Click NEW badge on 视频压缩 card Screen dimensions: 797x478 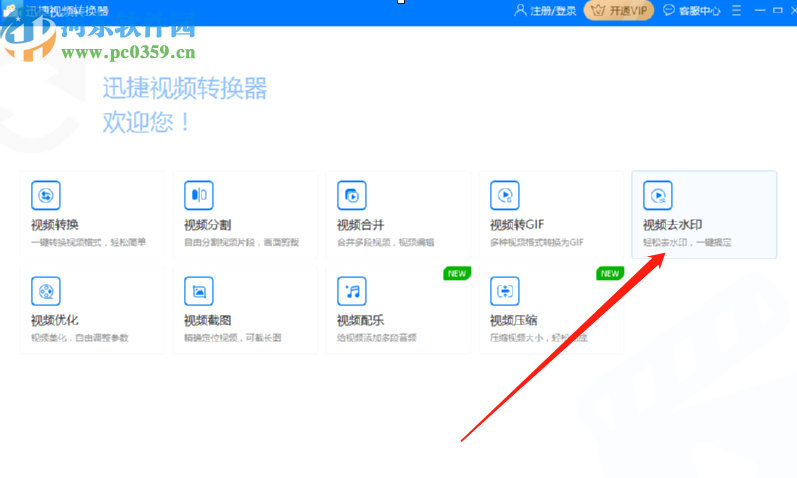point(610,274)
